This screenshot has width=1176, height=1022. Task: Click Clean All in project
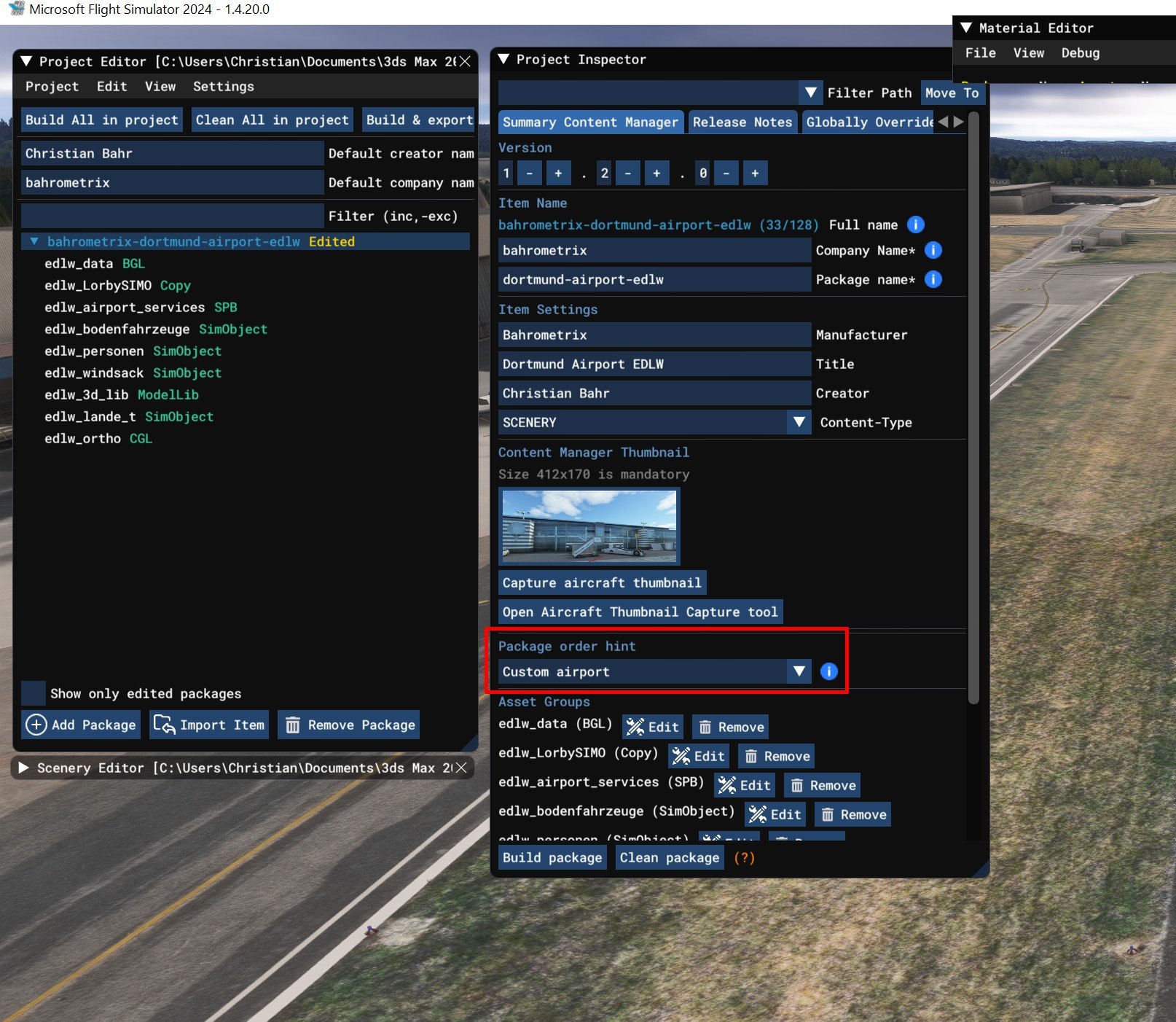pos(273,120)
